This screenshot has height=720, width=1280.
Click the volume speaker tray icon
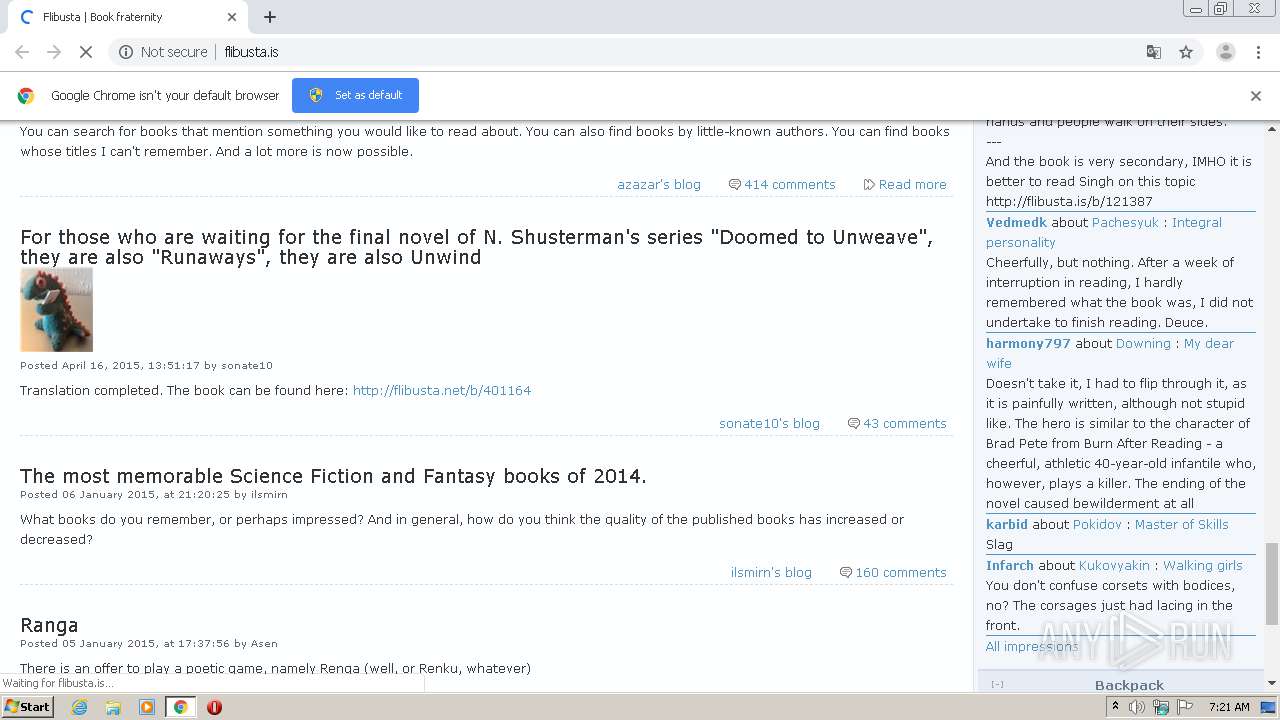pos(1137,707)
